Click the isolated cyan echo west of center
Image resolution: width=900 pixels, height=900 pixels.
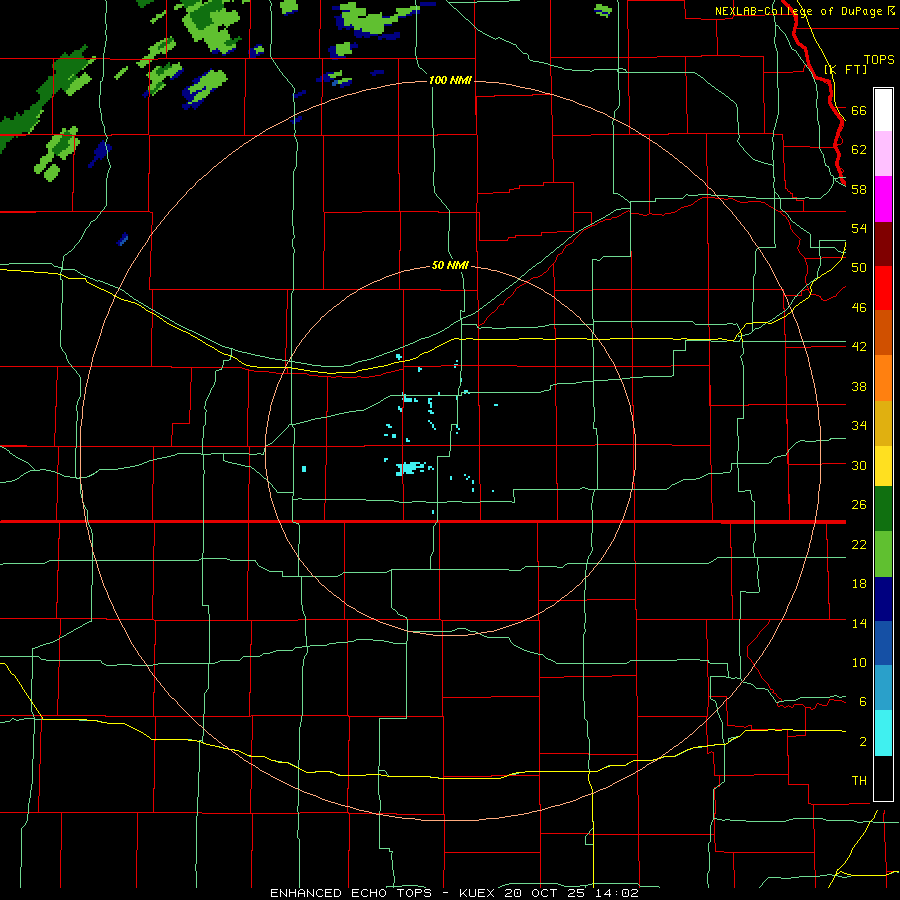pyautogui.click(x=304, y=469)
